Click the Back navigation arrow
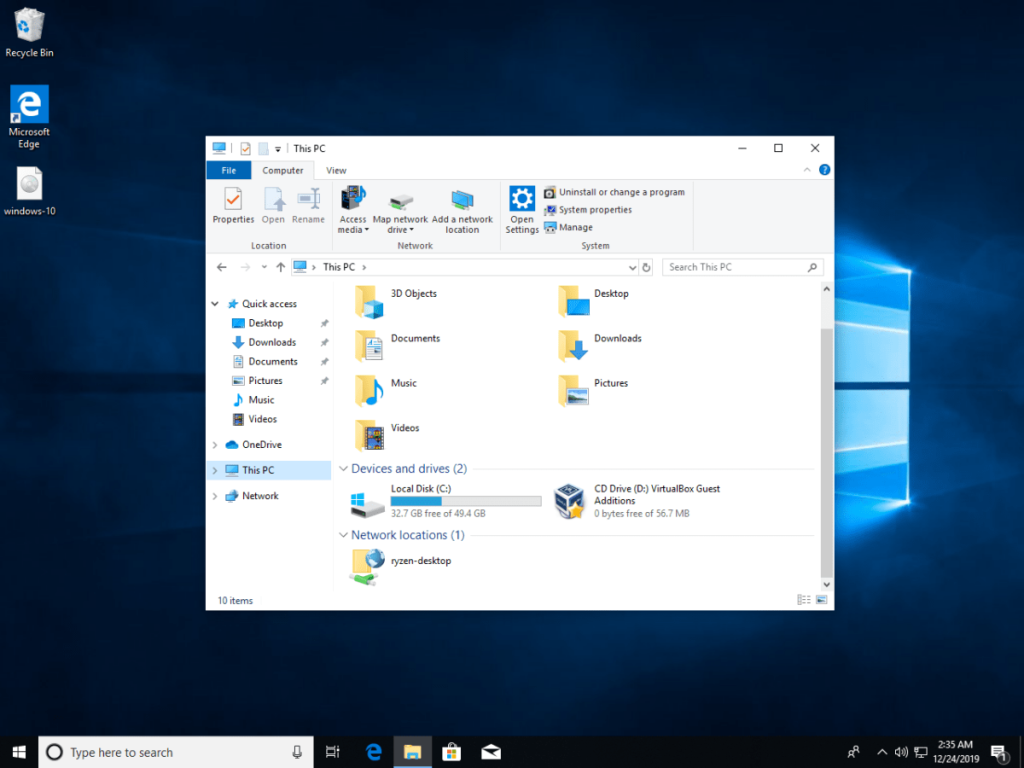 click(x=221, y=267)
